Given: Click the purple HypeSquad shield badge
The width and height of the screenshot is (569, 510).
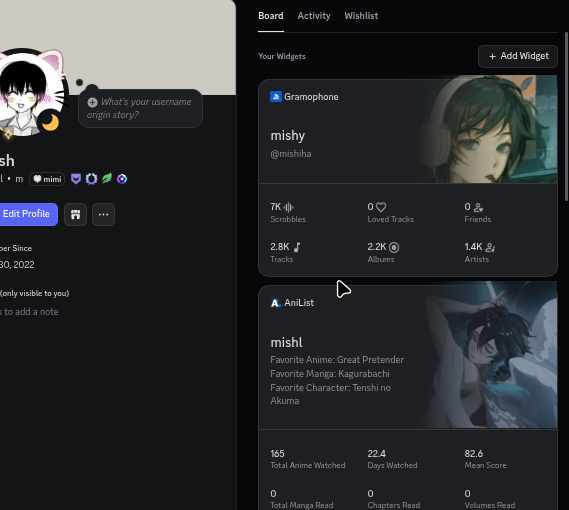Looking at the screenshot, I should click(76, 179).
